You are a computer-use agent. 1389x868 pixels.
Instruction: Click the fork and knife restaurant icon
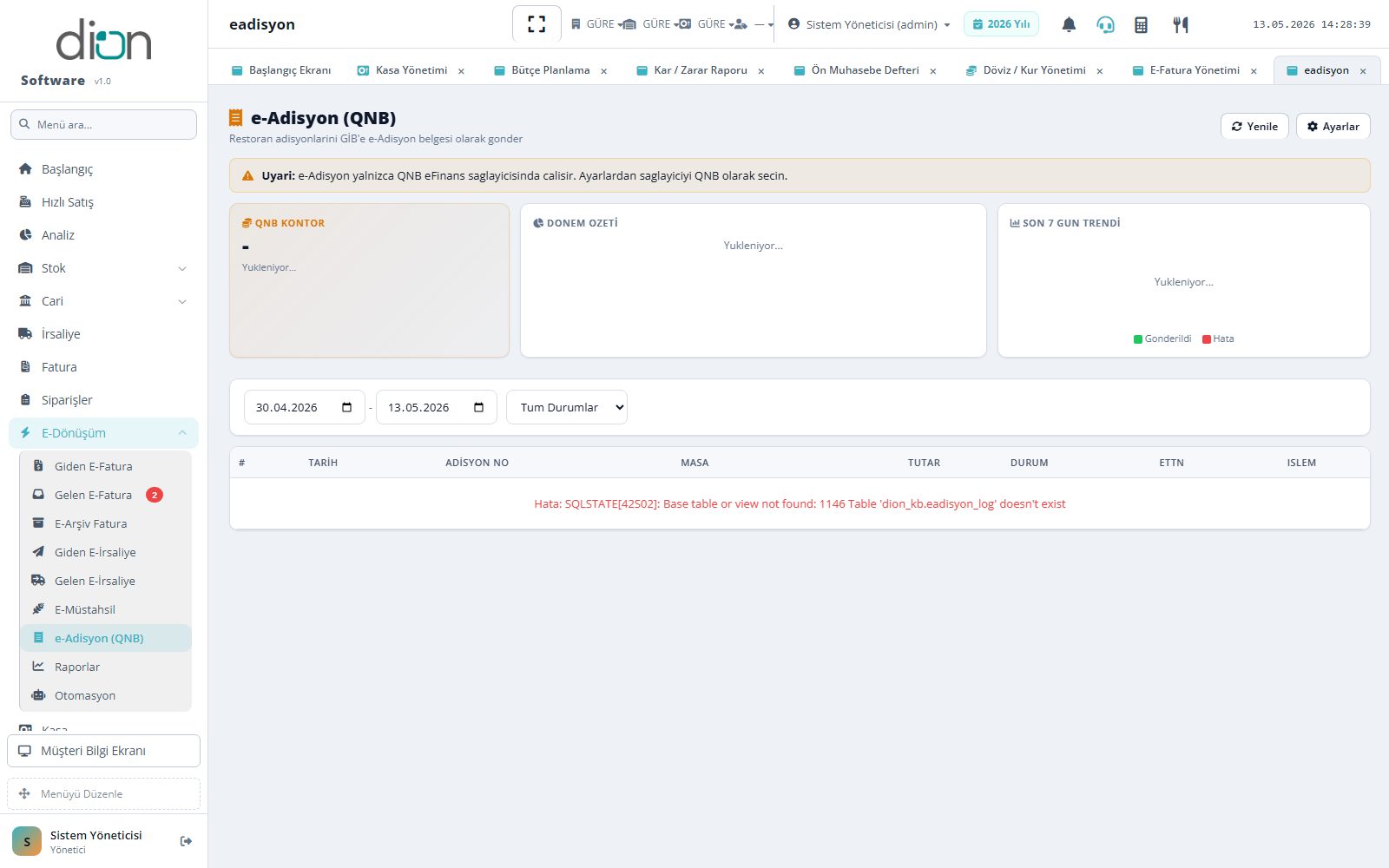(1180, 24)
